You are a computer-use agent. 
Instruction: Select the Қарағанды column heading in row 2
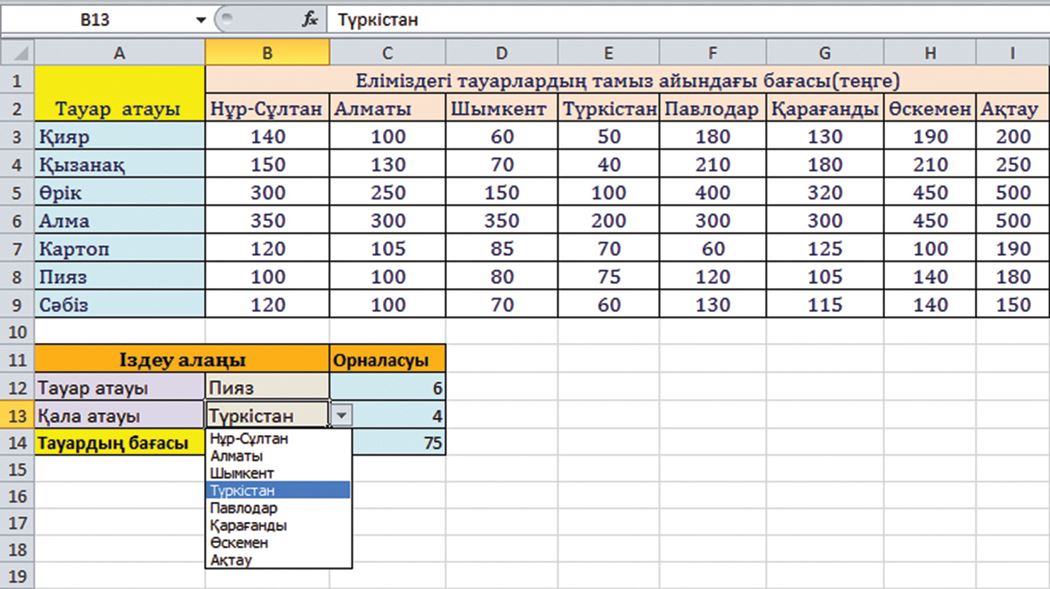(x=825, y=108)
